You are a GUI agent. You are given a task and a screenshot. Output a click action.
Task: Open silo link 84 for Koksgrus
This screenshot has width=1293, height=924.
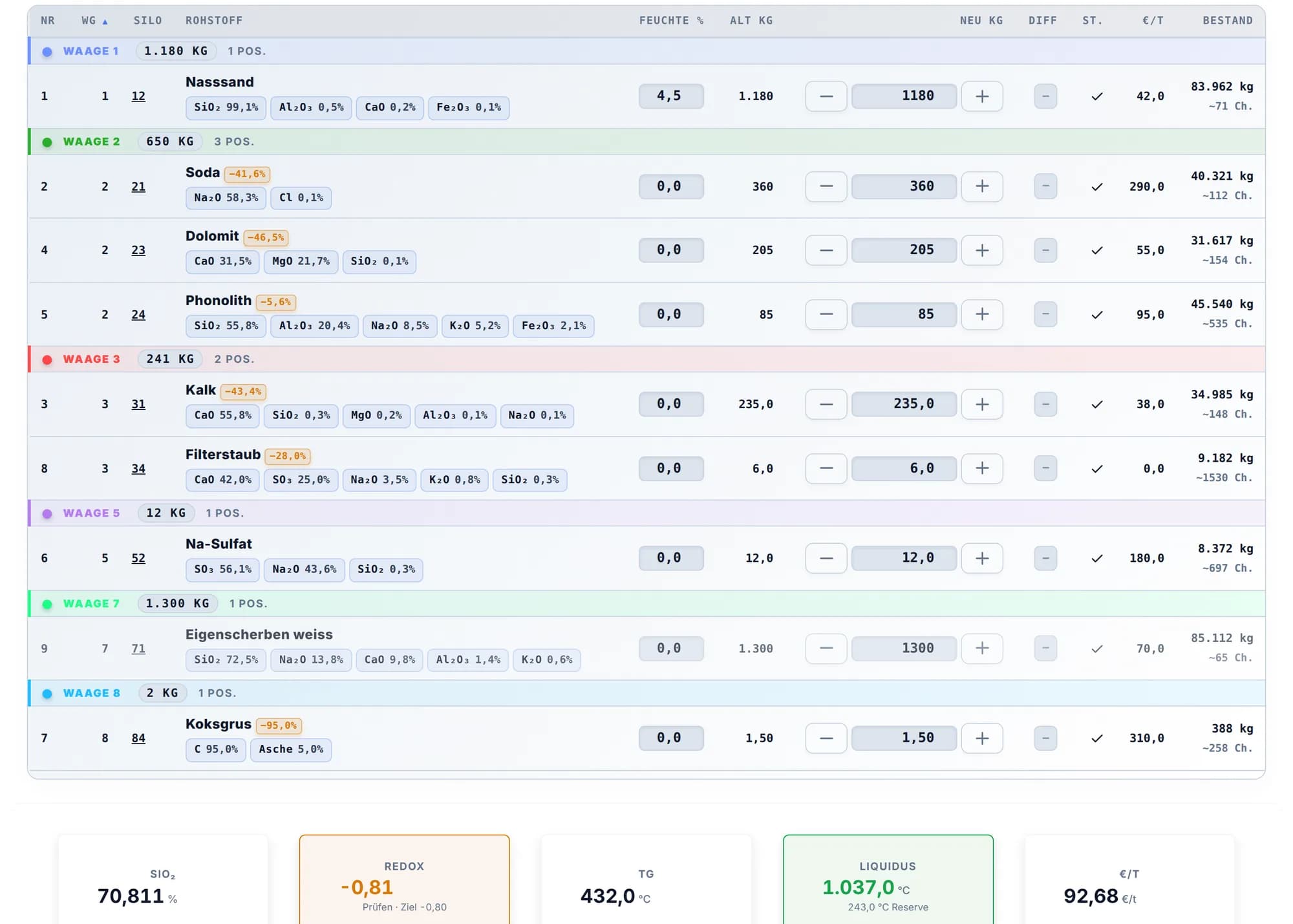[x=138, y=738]
